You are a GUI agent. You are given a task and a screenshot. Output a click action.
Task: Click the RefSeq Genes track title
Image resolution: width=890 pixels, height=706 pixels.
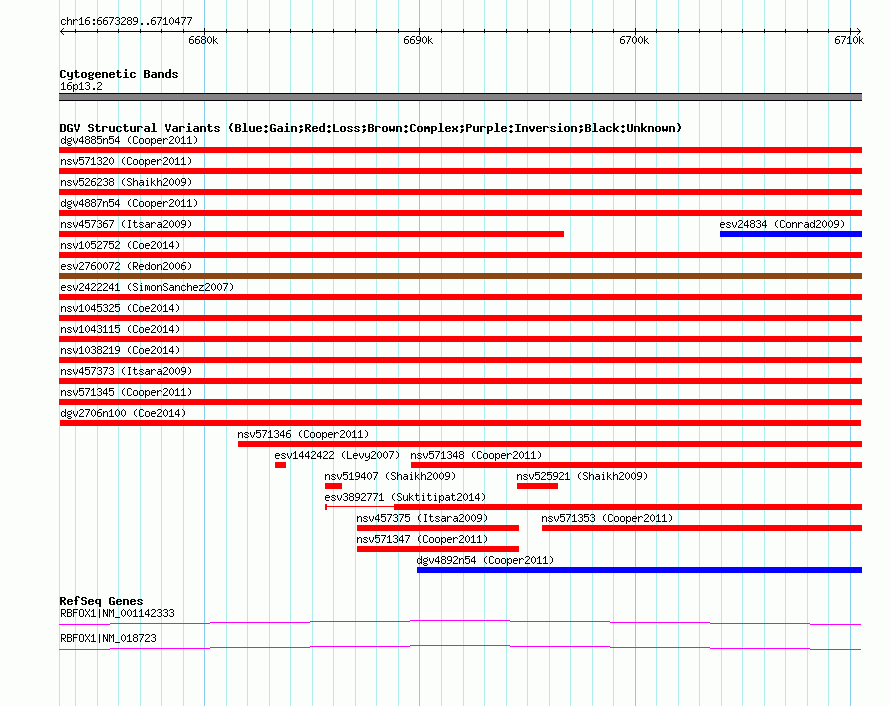point(101,601)
